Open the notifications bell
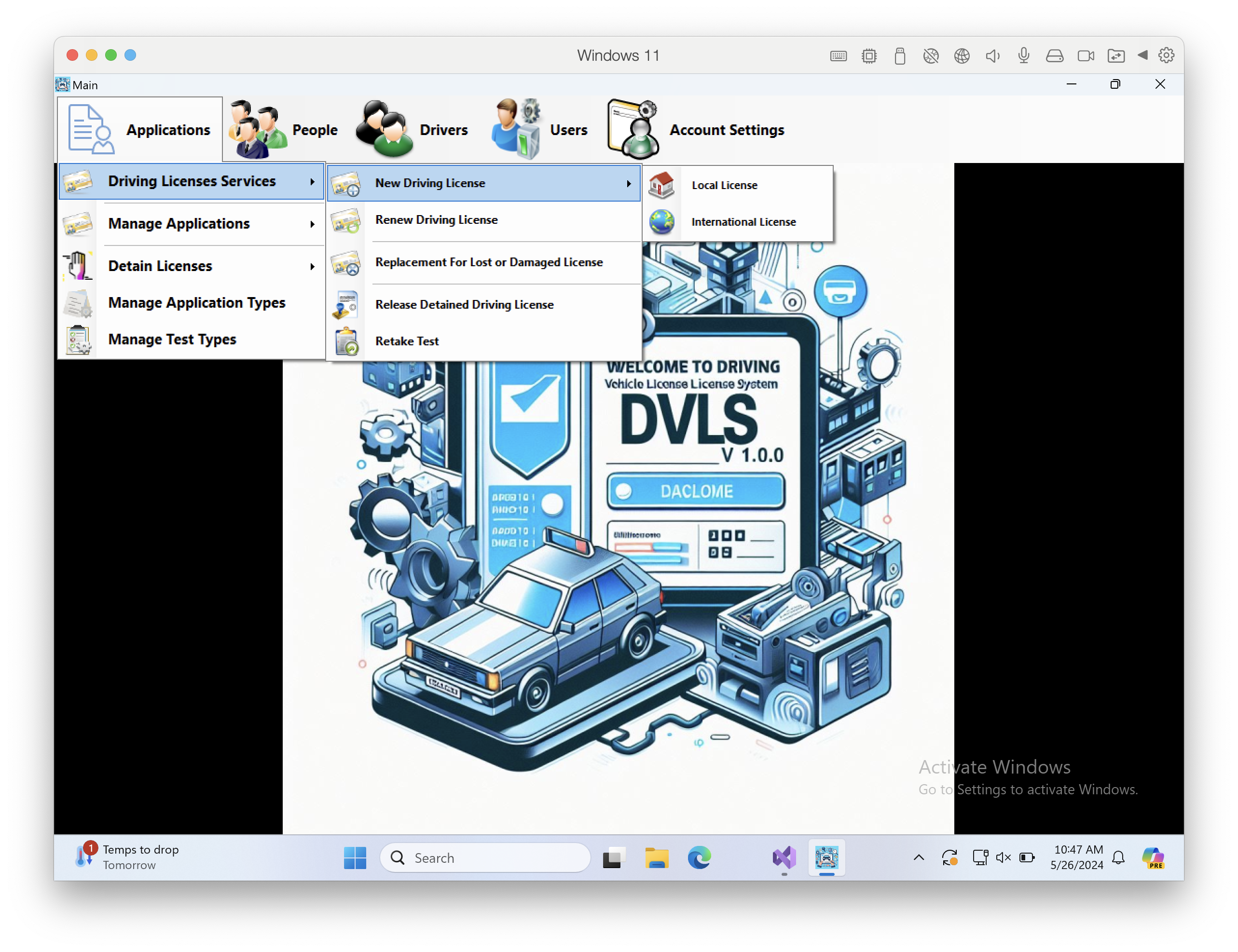Viewport: 1238px width, 952px height. (x=1118, y=858)
